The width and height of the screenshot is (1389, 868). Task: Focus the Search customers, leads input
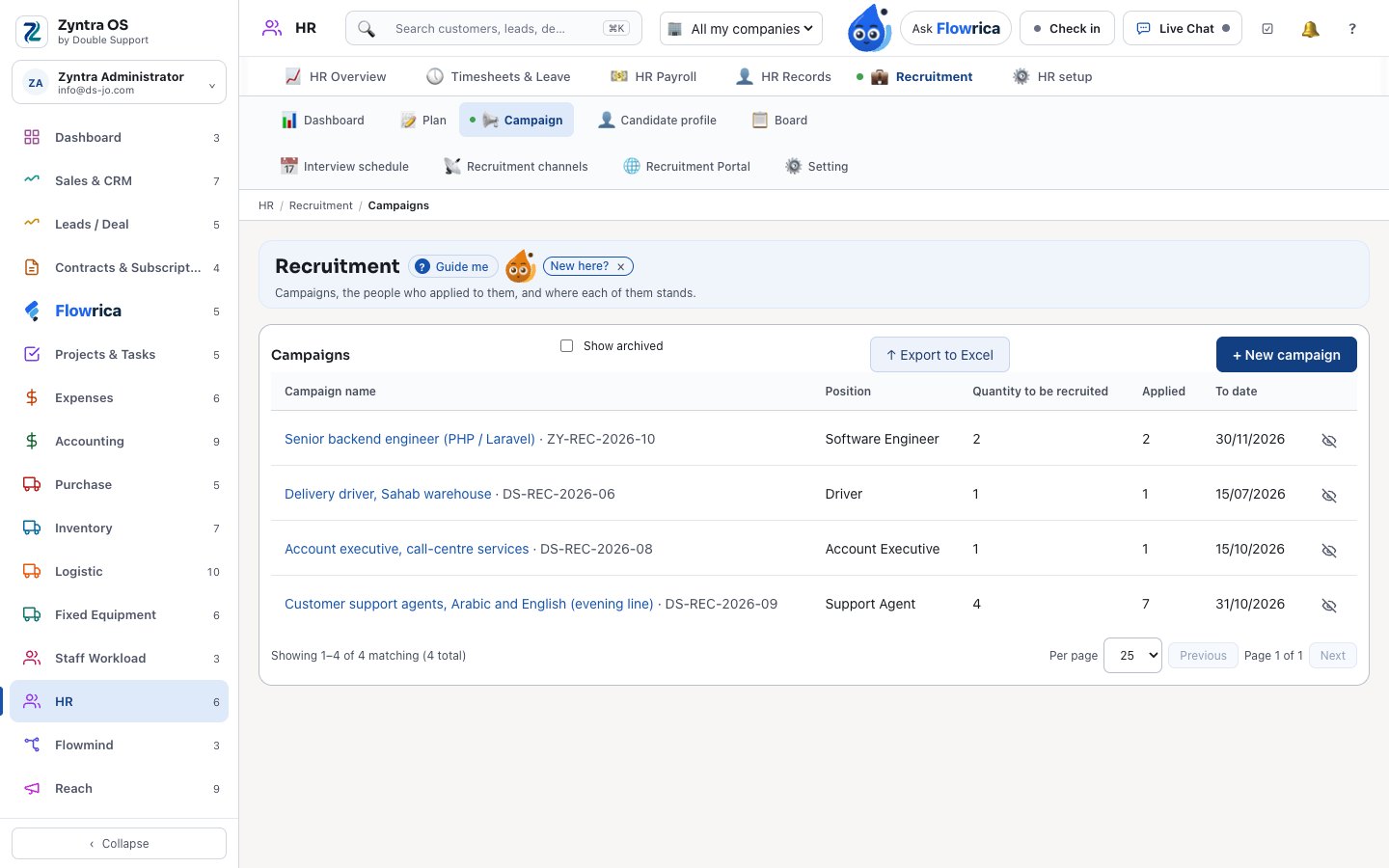point(494,29)
